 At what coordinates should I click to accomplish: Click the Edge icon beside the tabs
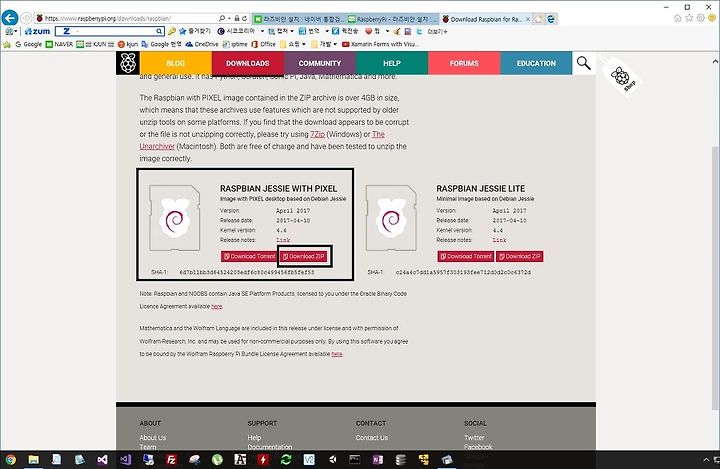click(x=551, y=19)
